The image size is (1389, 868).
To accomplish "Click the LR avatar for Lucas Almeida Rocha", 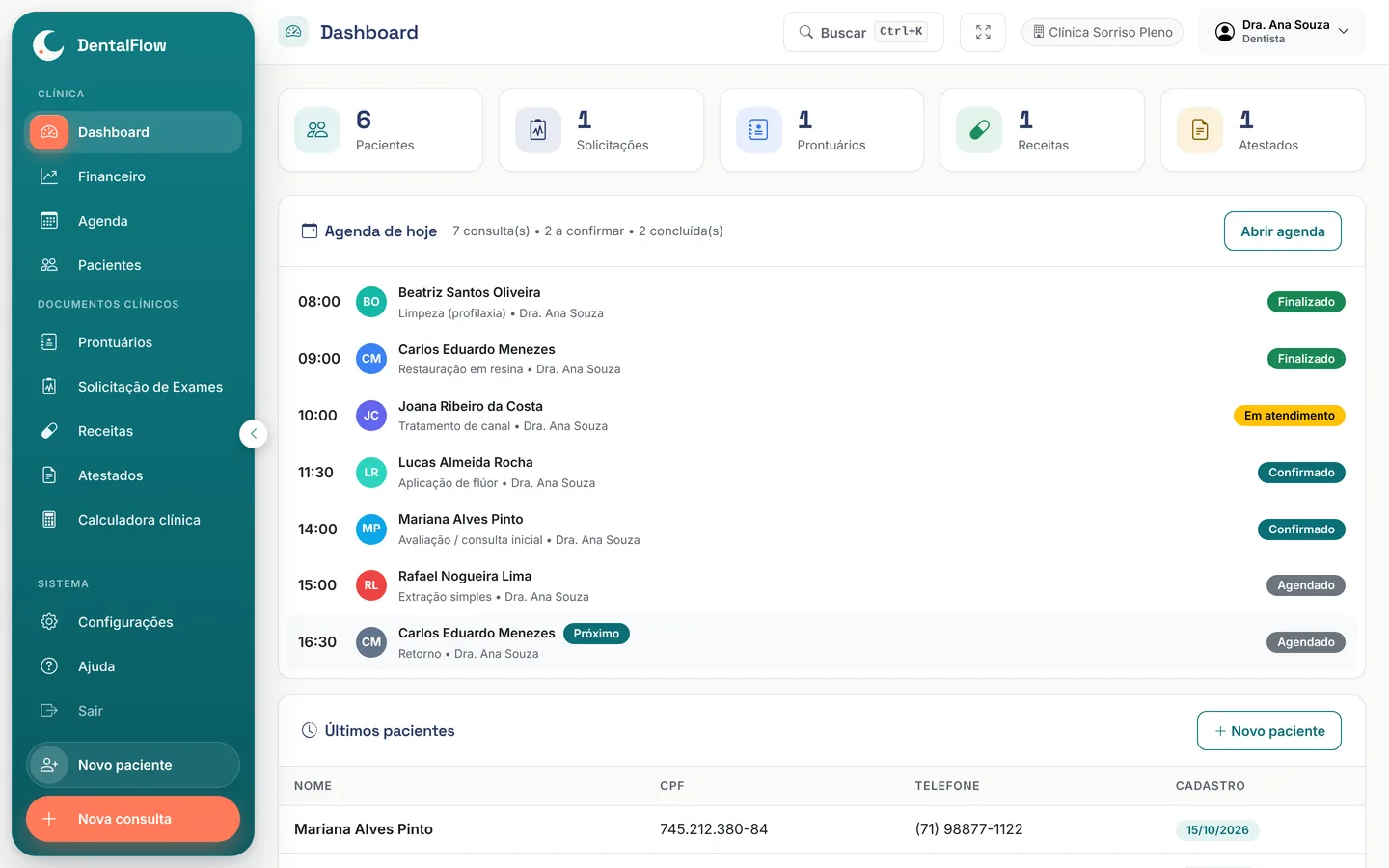I will pos(371,473).
